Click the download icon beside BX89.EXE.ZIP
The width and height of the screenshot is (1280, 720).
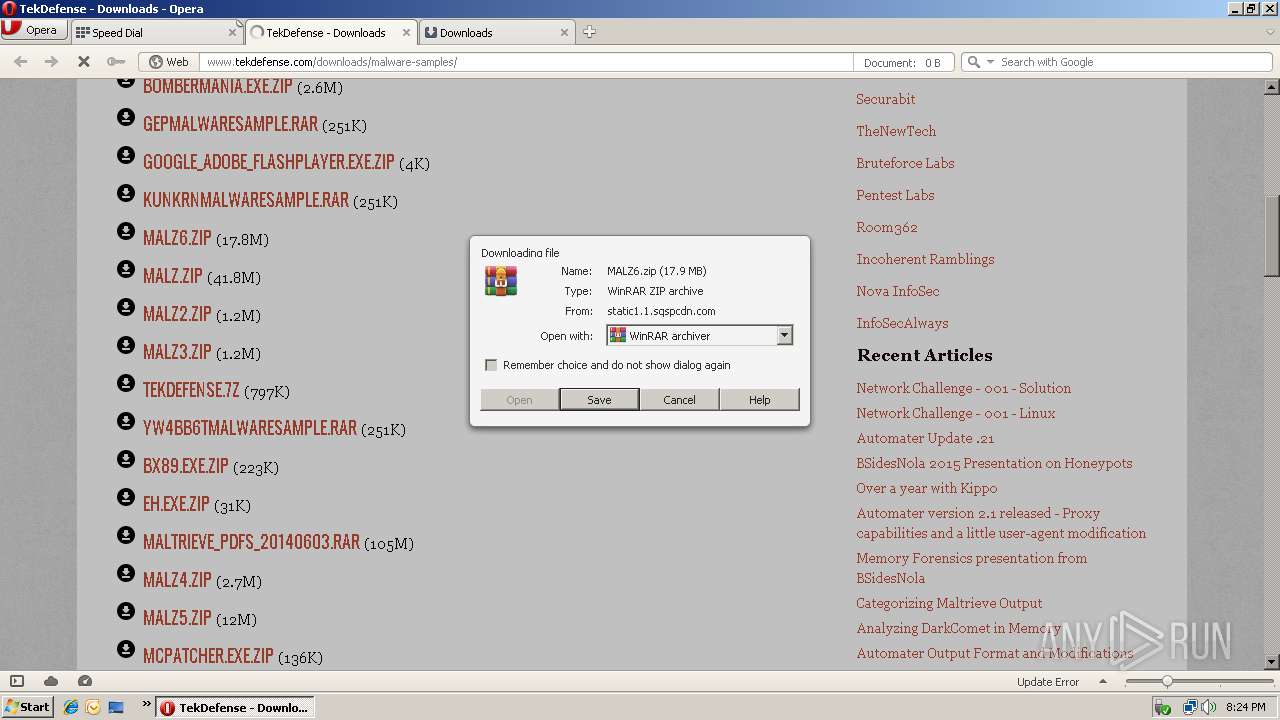126,459
